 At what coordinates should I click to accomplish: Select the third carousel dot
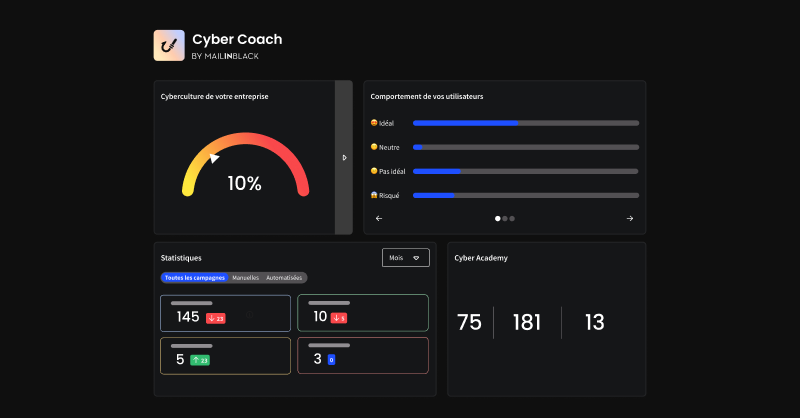coord(512,218)
